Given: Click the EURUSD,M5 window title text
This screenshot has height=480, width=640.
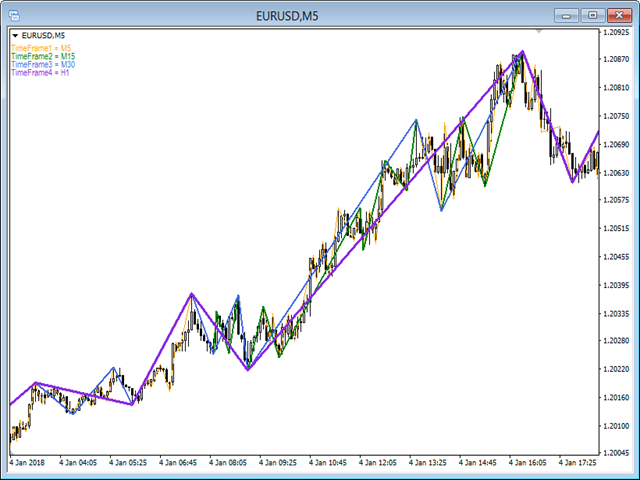Looking at the screenshot, I should click(x=287, y=16).
